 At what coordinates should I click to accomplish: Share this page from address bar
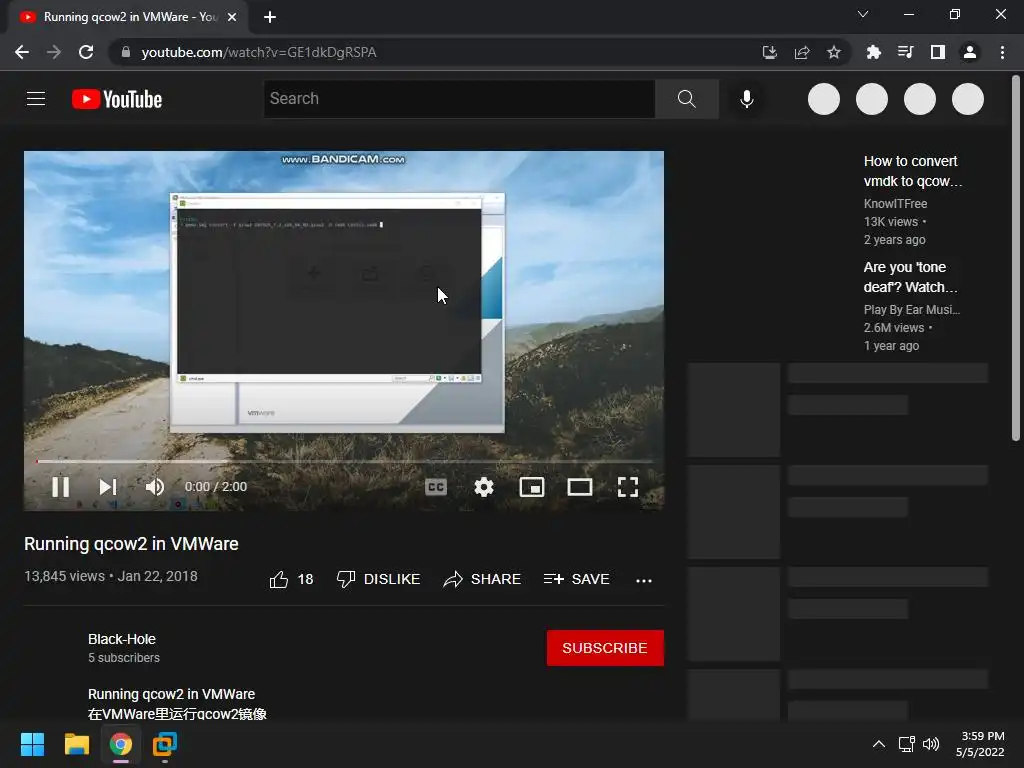(x=802, y=52)
